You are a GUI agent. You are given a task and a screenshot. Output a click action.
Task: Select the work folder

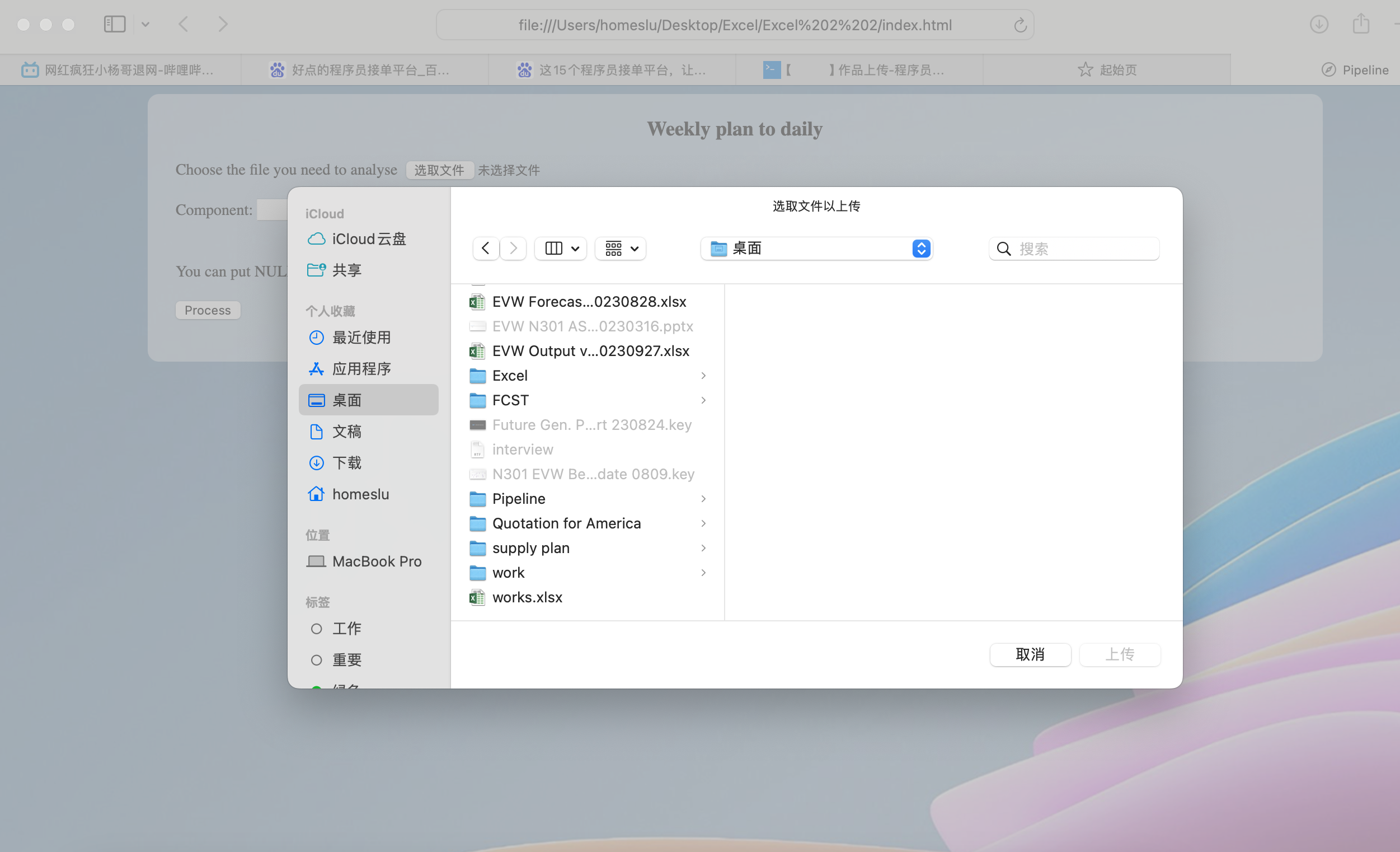coord(588,572)
